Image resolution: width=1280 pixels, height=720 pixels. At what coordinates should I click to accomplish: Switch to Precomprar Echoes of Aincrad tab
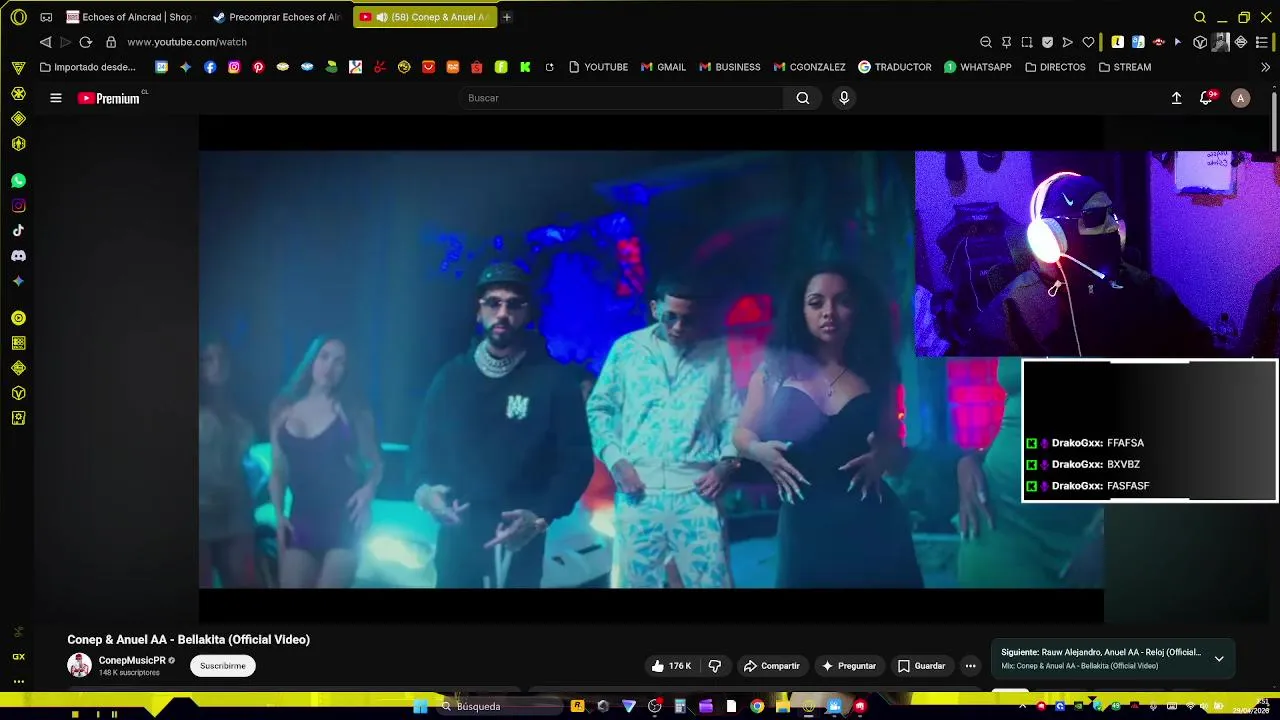276,17
